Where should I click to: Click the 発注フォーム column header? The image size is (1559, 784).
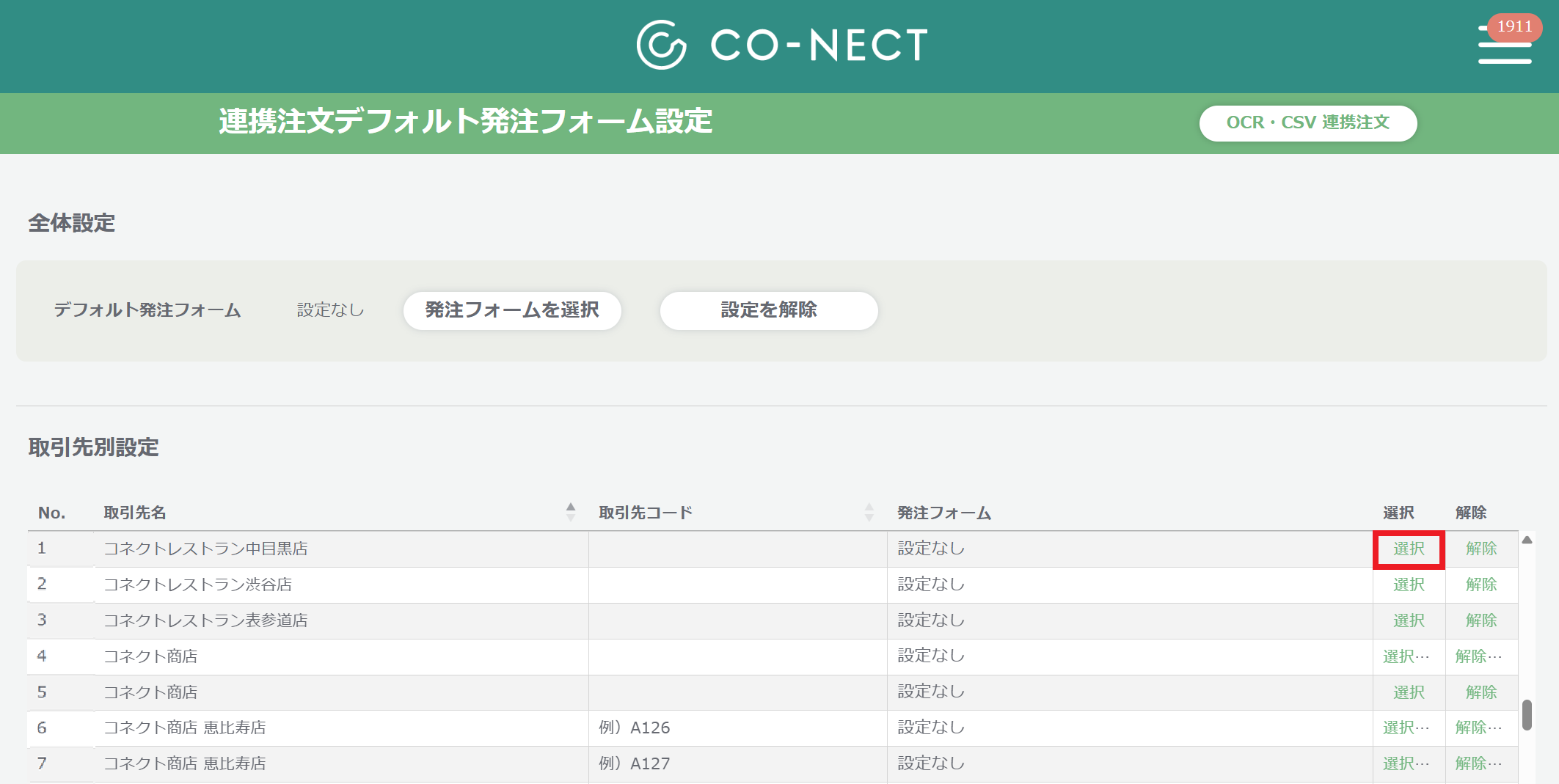click(x=944, y=513)
